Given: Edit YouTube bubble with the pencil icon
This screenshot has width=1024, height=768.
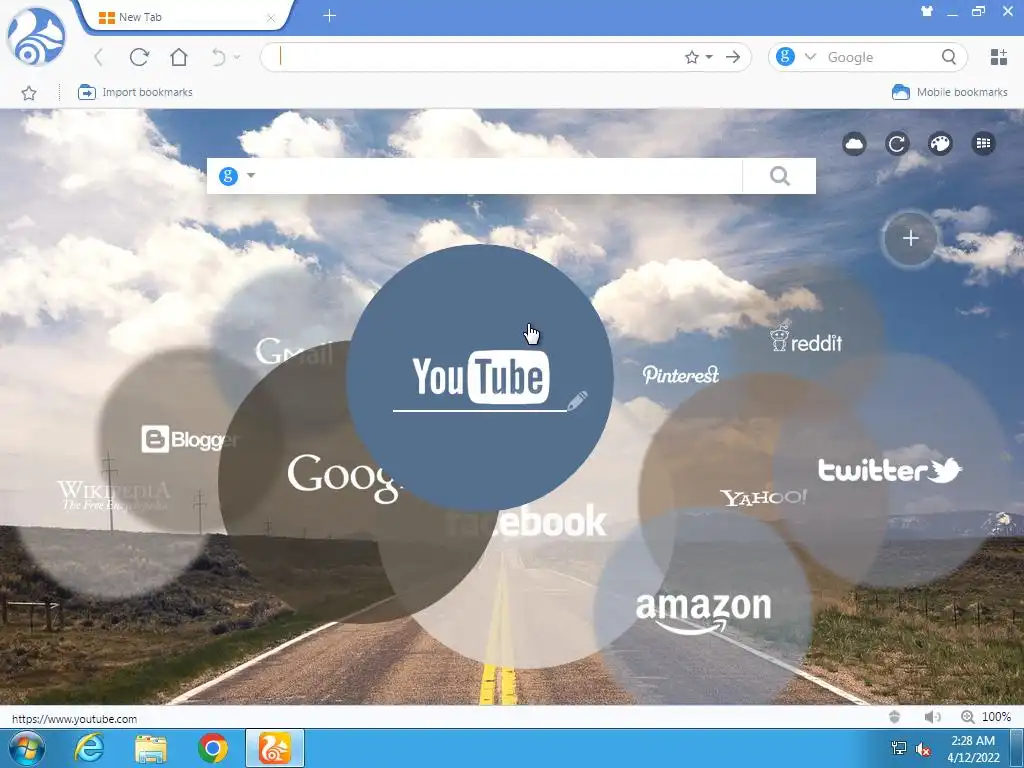Looking at the screenshot, I should 577,401.
